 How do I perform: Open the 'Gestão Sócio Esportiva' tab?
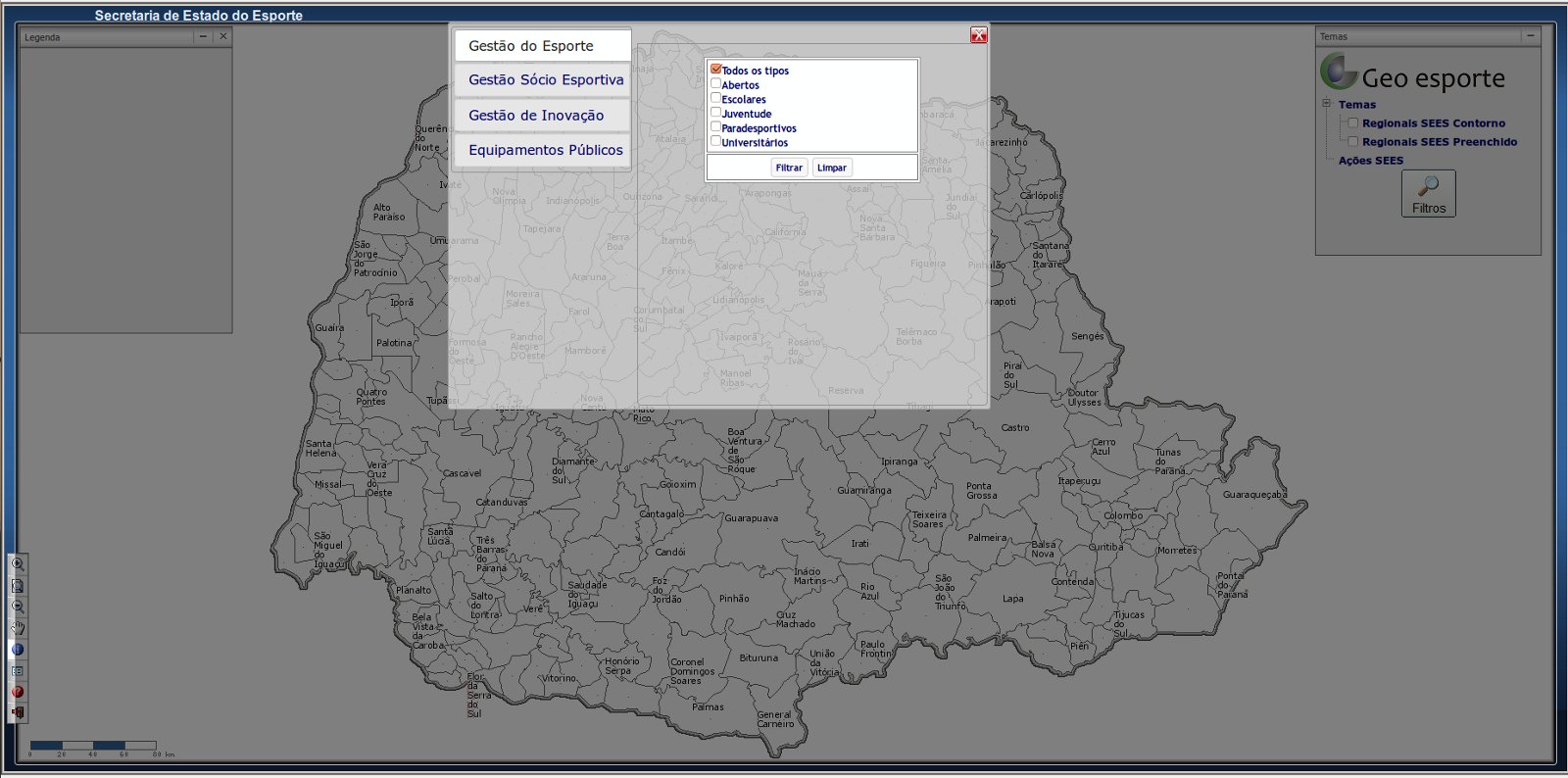click(x=545, y=80)
